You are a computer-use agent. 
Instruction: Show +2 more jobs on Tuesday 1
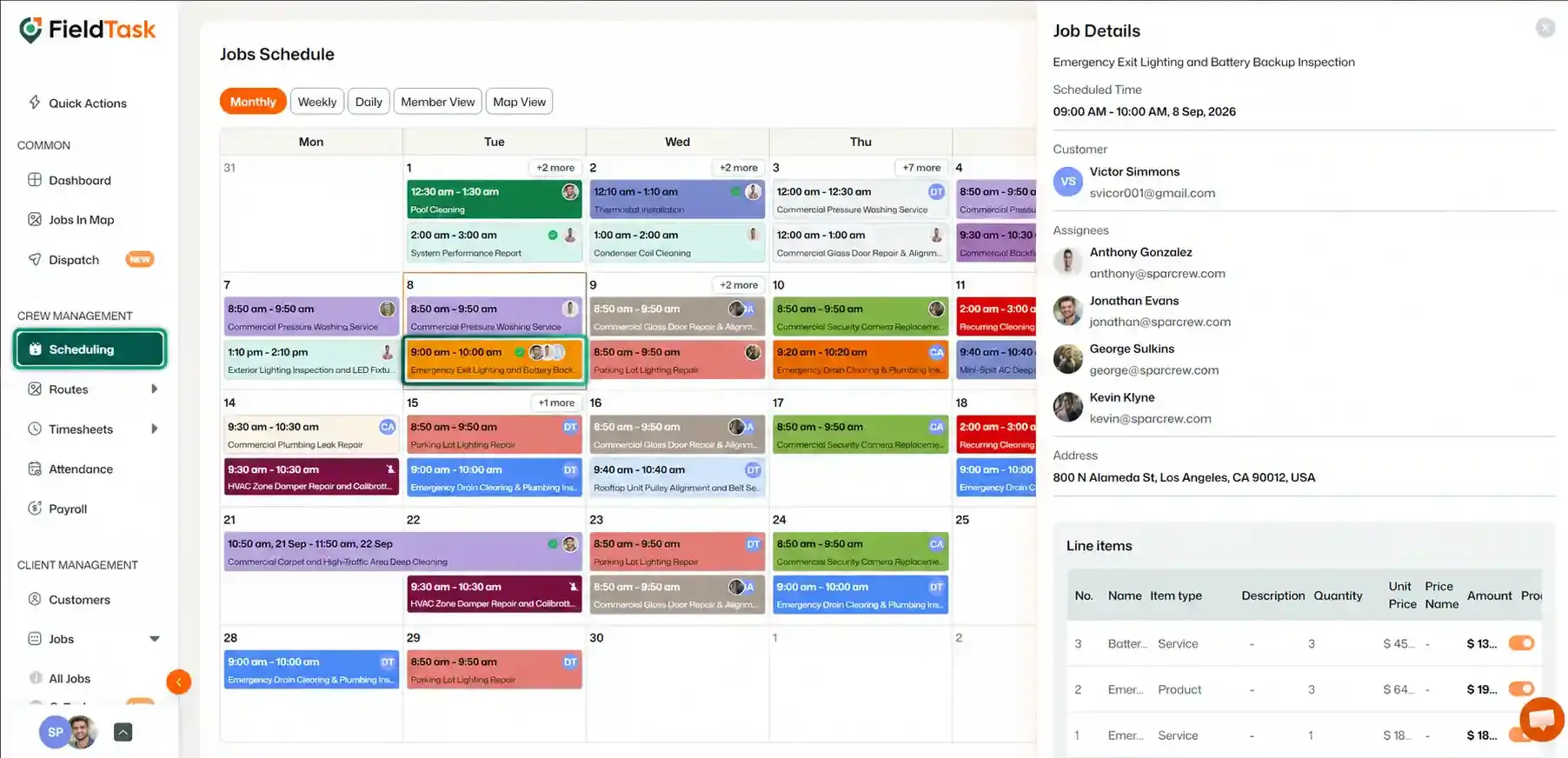[x=555, y=168]
